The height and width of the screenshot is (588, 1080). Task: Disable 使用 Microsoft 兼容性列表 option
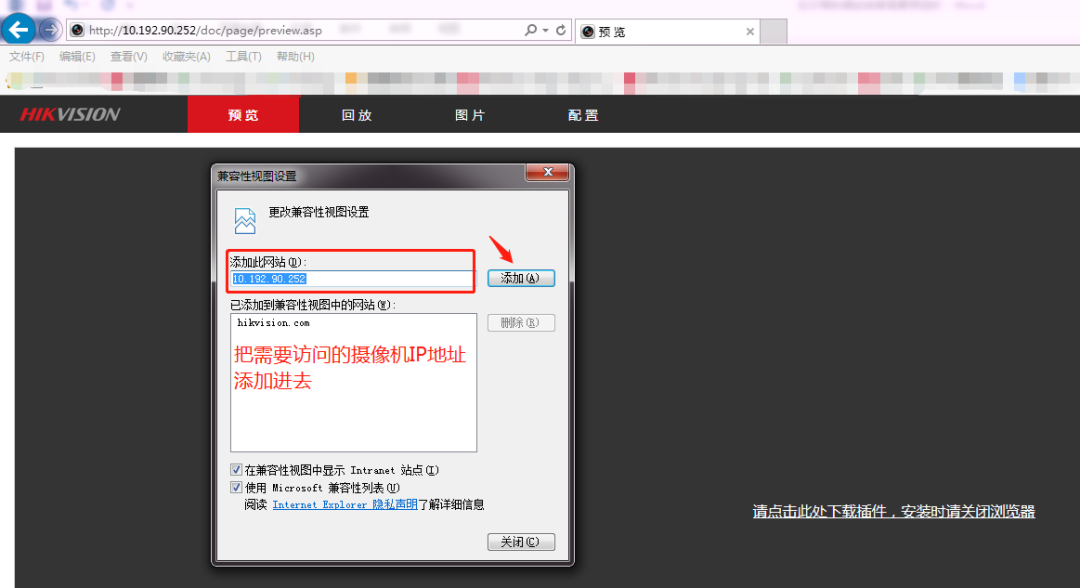pos(236,487)
